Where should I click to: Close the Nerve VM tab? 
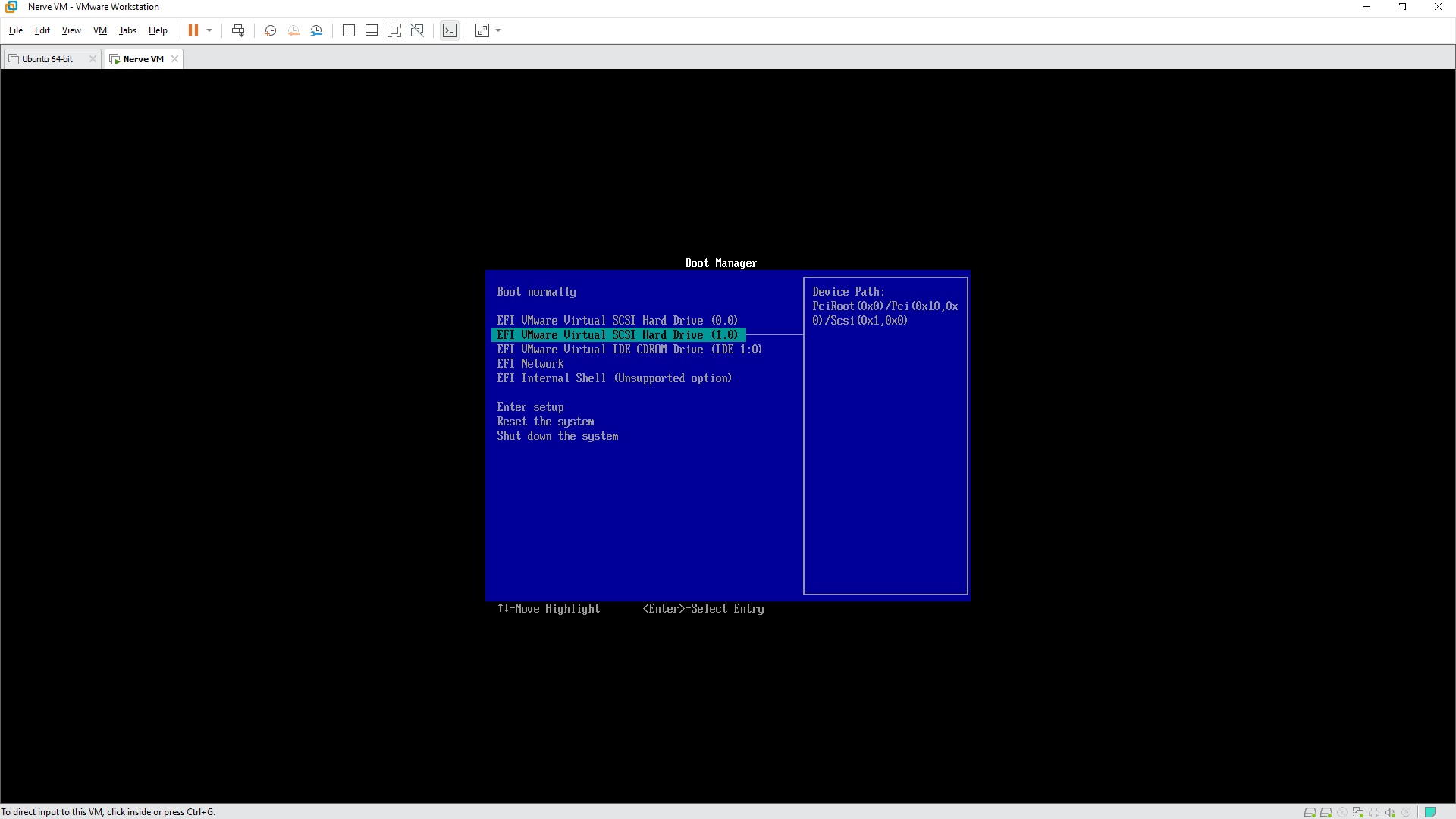click(x=174, y=59)
